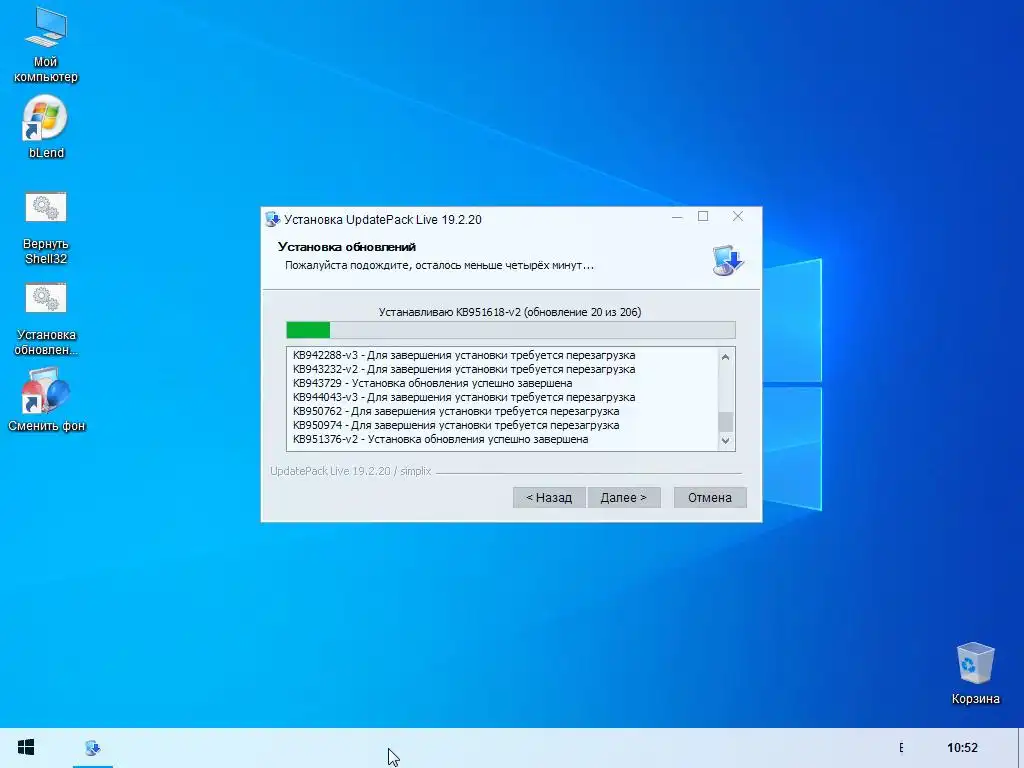The height and width of the screenshot is (768, 1024).
Task: Click the show desktop strip at taskbar end
Action: (1021, 748)
